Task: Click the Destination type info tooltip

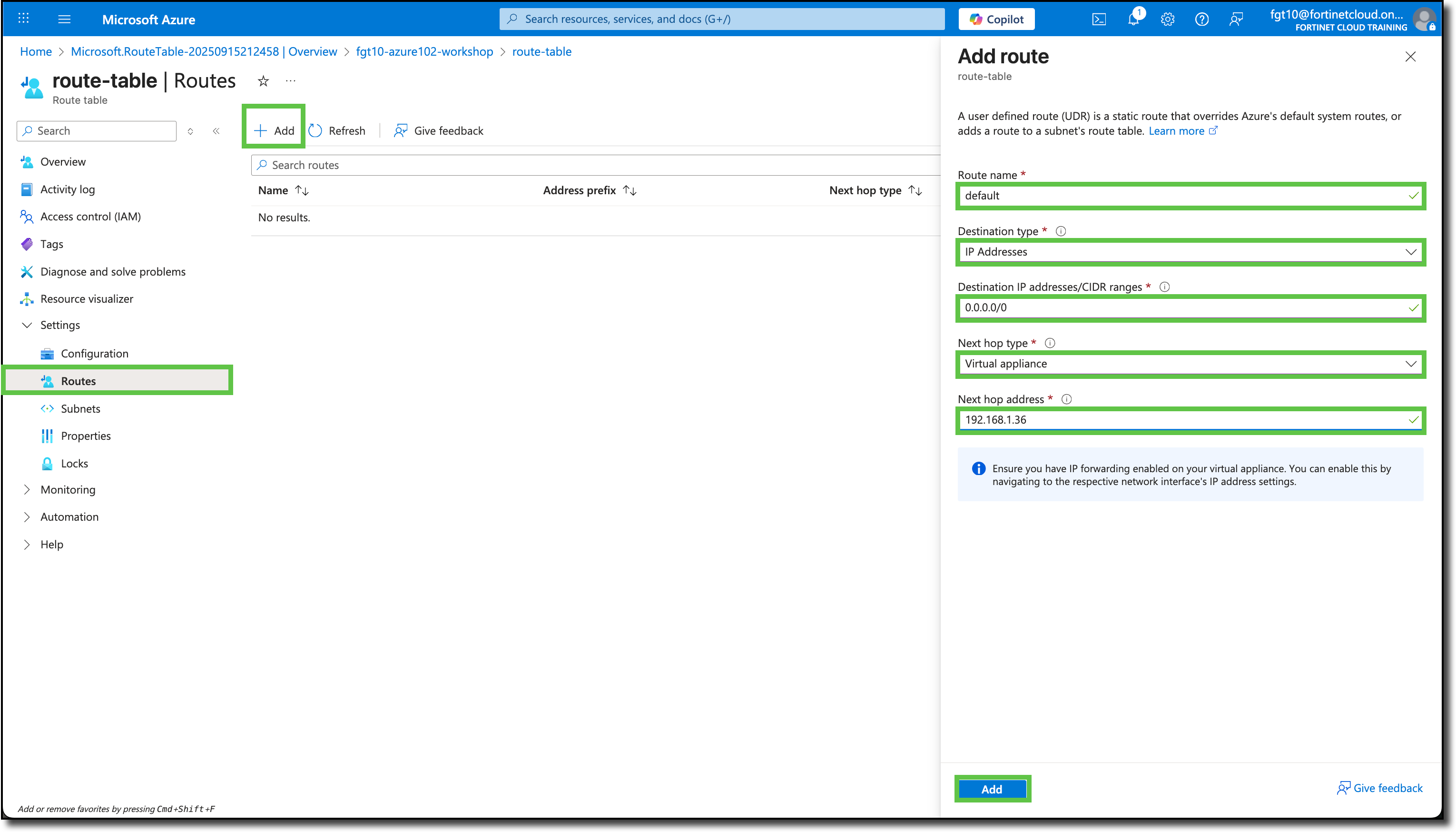Action: point(1061,231)
